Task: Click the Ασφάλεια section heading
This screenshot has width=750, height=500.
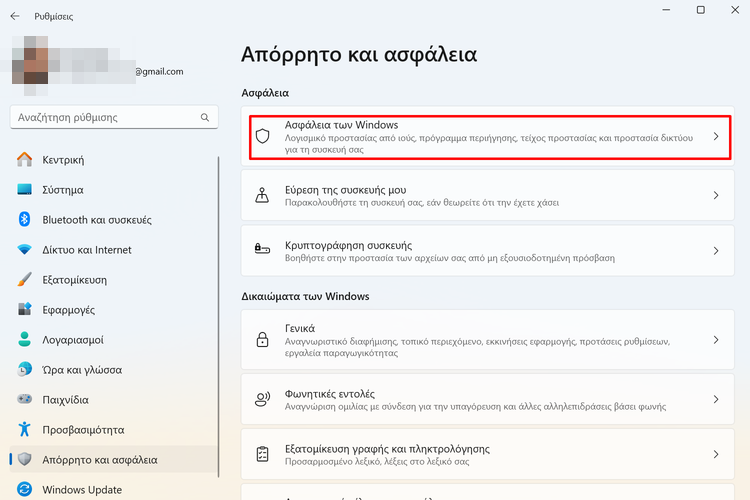Action: point(265,93)
